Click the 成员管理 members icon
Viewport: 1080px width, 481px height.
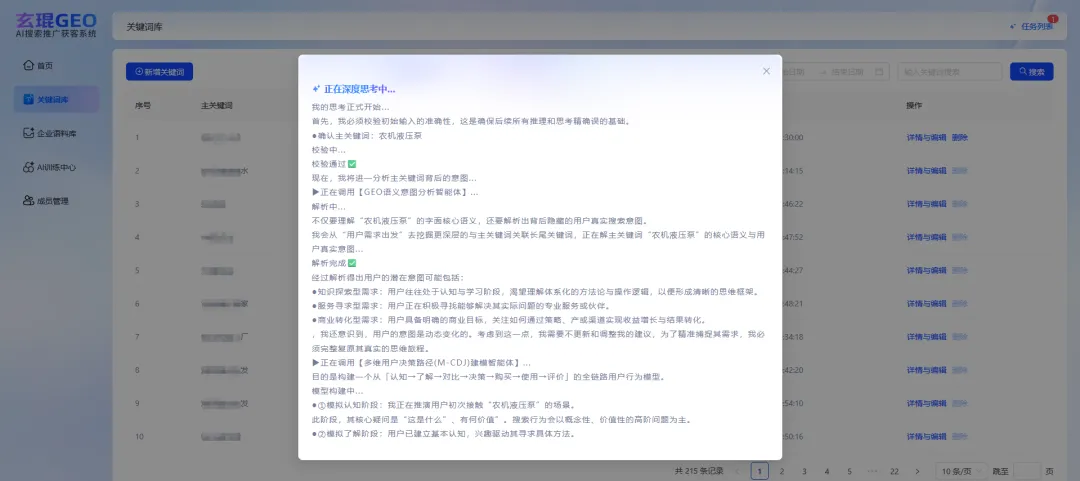coord(28,201)
